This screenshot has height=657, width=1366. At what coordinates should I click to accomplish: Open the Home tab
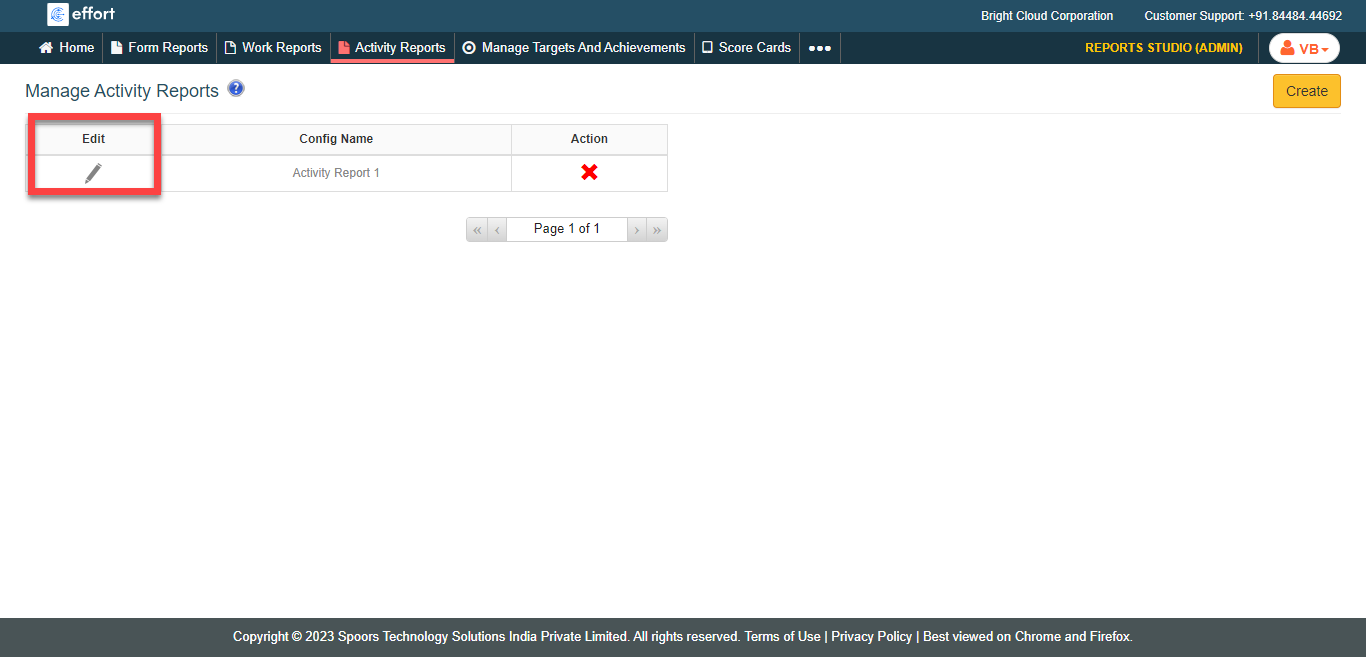point(67,48)
